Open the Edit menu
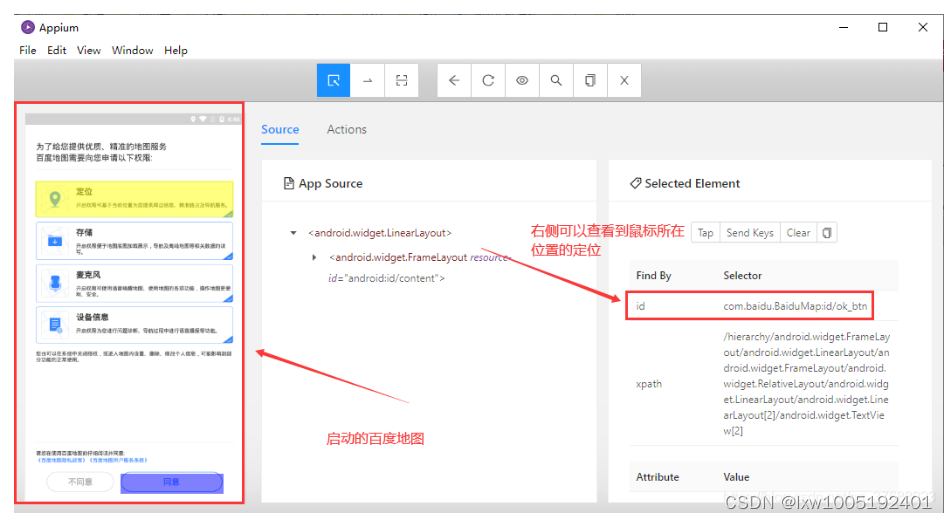947x519 pixels. click(x=57, y=50)
